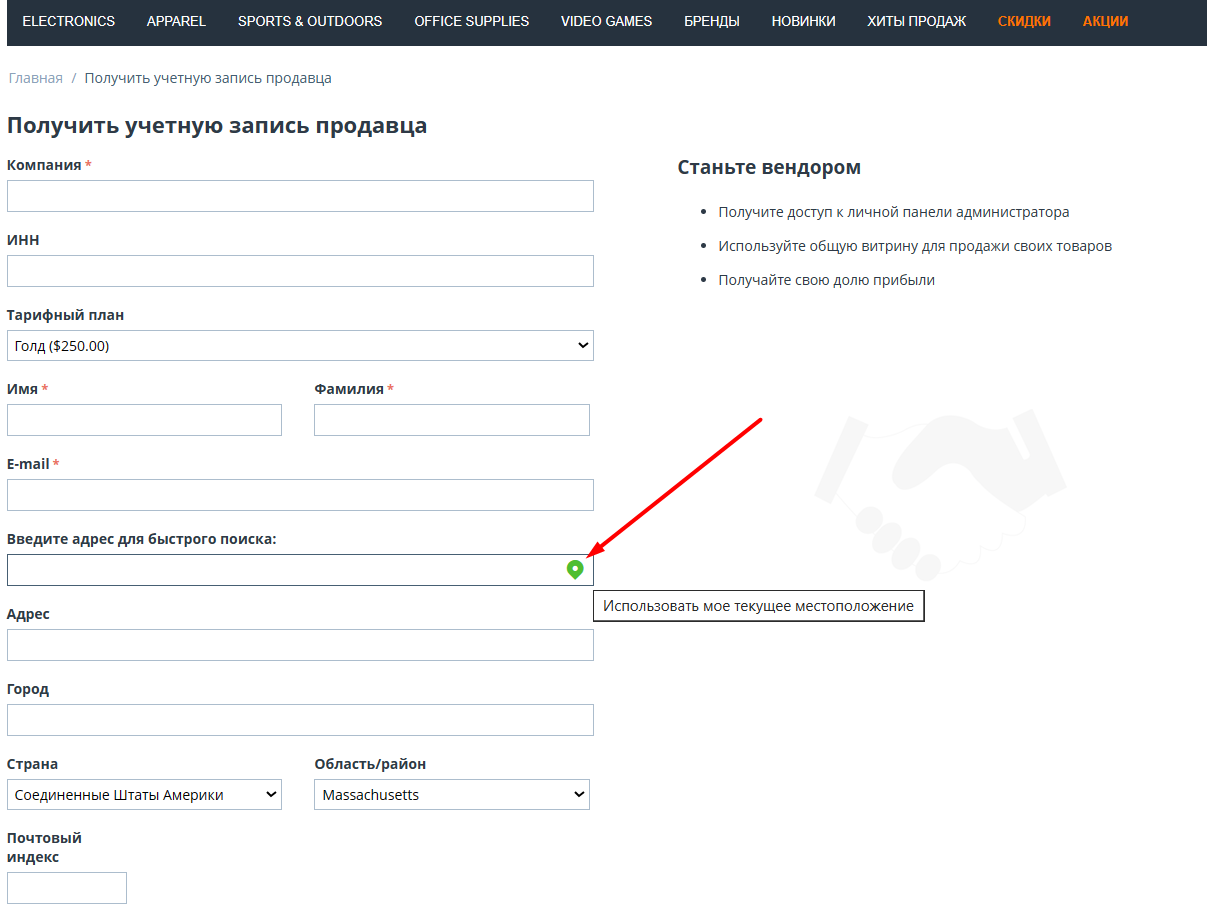Open the Electronics menu category
The image size is (1211, 919).
(x=69, y=21)
